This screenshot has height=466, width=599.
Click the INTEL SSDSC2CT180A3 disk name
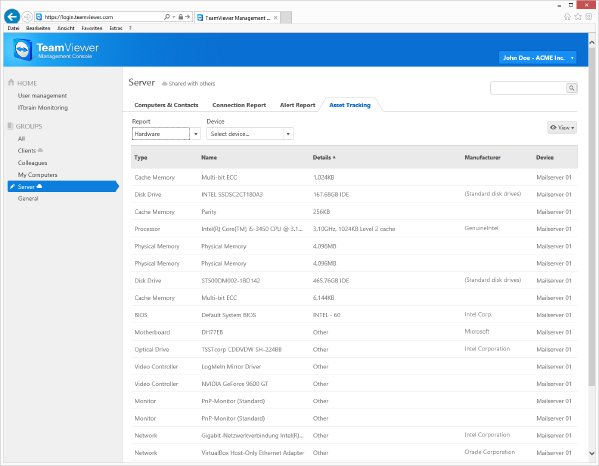pyautogui.click(x=232, y=194)
